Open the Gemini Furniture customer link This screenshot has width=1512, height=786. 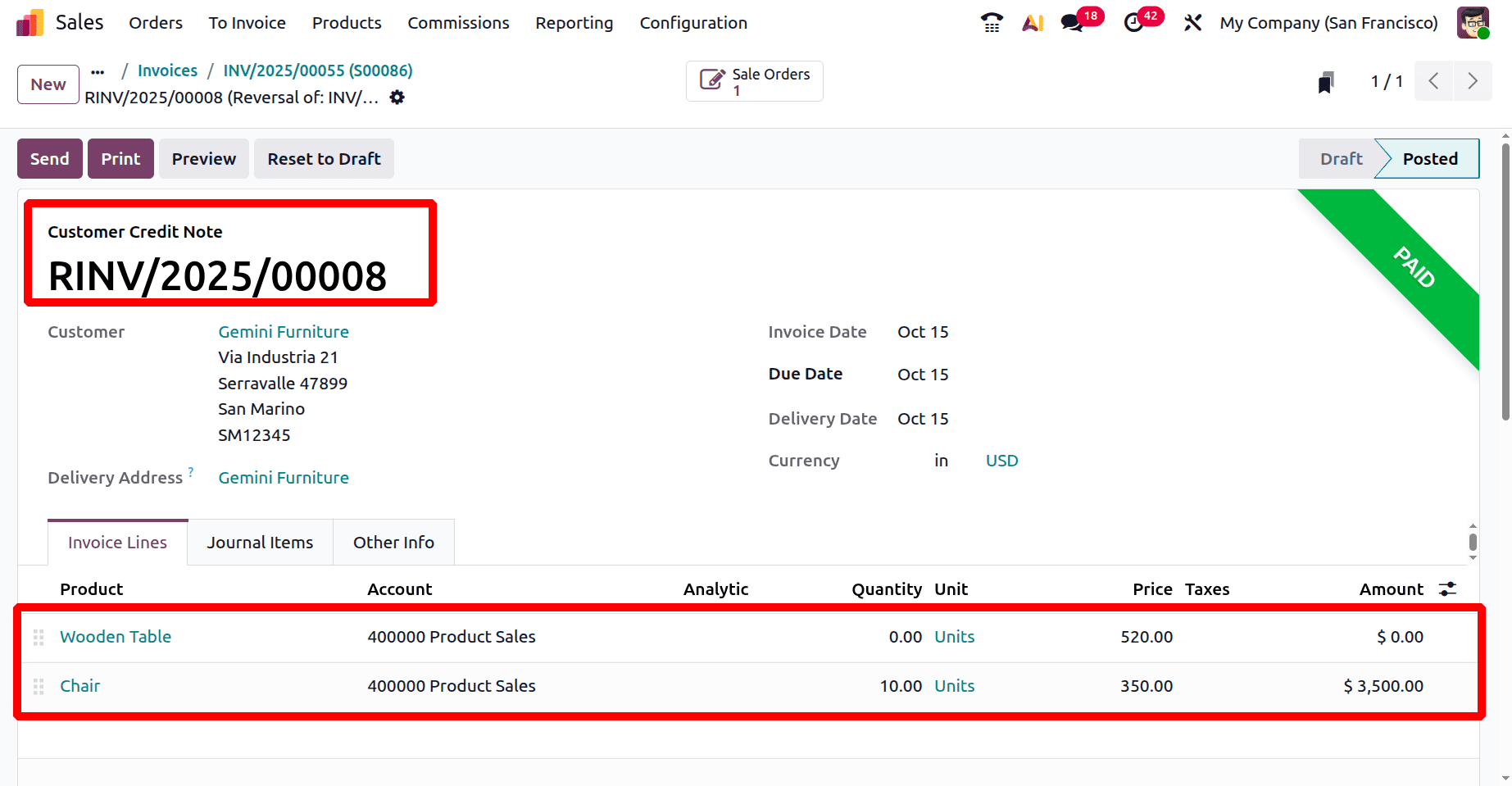click(284, 331)
